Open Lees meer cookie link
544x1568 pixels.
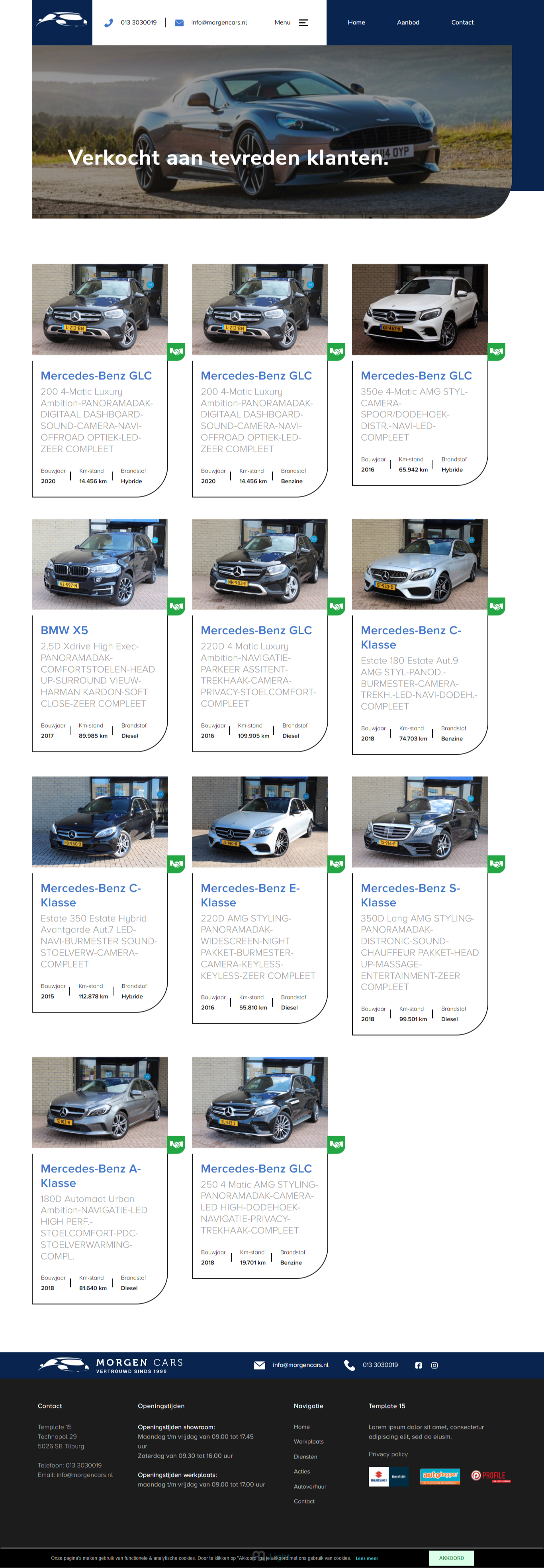(367, 1558)
